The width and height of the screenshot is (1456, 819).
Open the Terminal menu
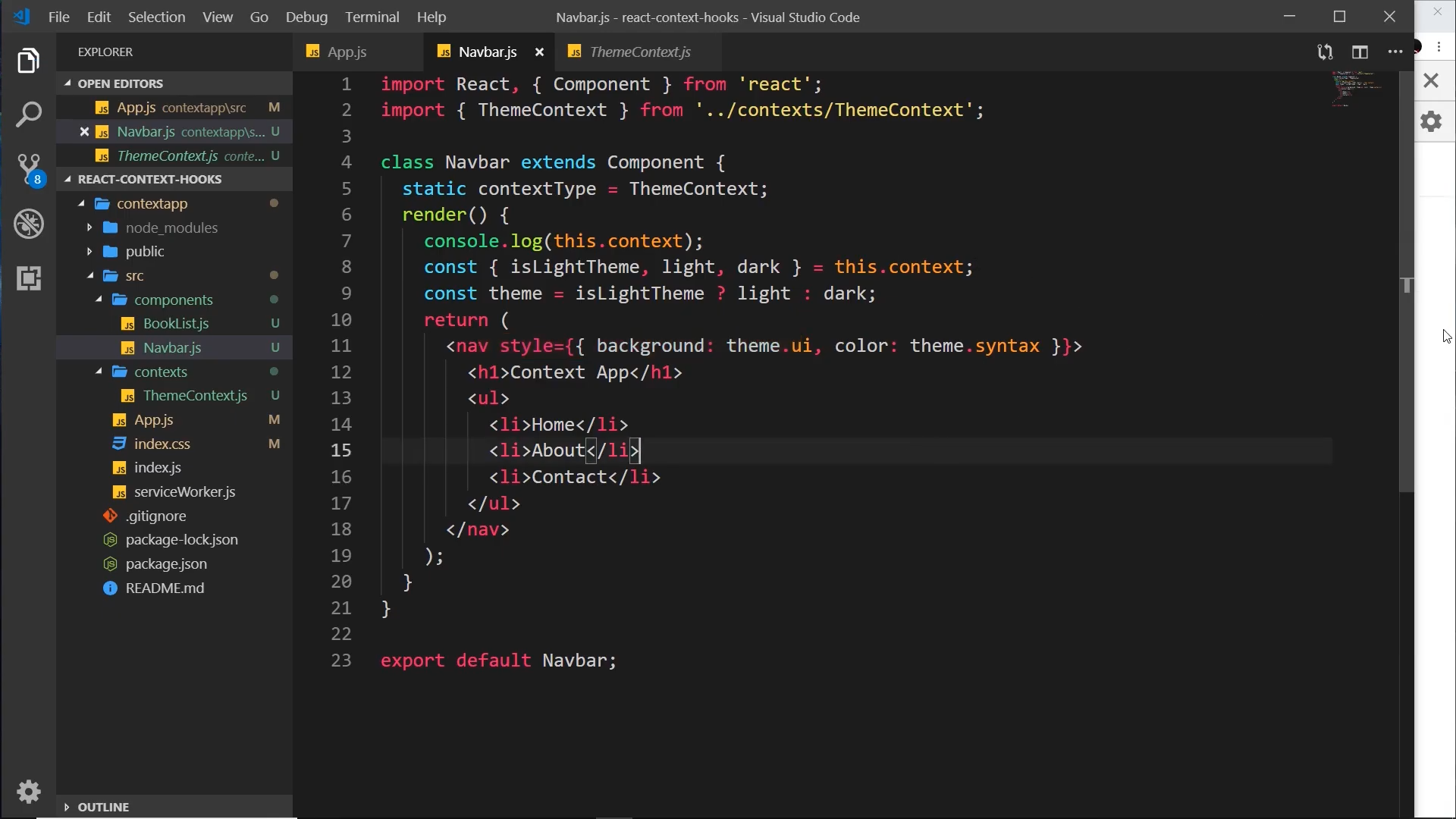[x=372, y=17]
